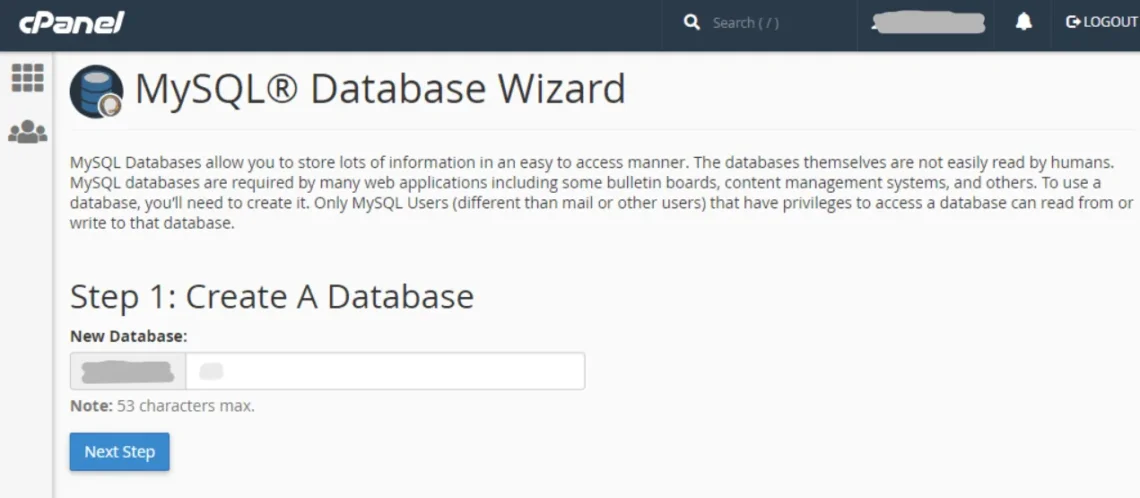This screenshot has width=1140, height=498.
Task: Click the blank header area beside the logo
Action: pos(400,24)
